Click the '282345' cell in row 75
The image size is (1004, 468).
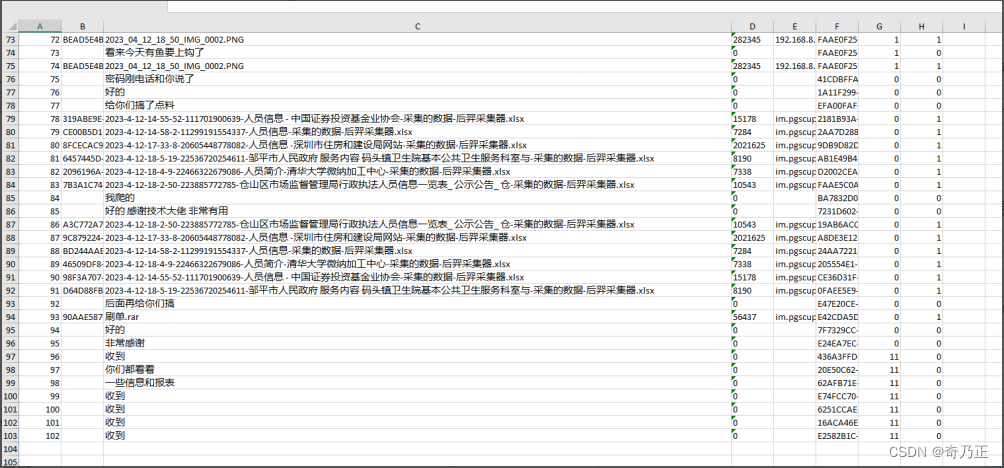click(x=752, y=66)
